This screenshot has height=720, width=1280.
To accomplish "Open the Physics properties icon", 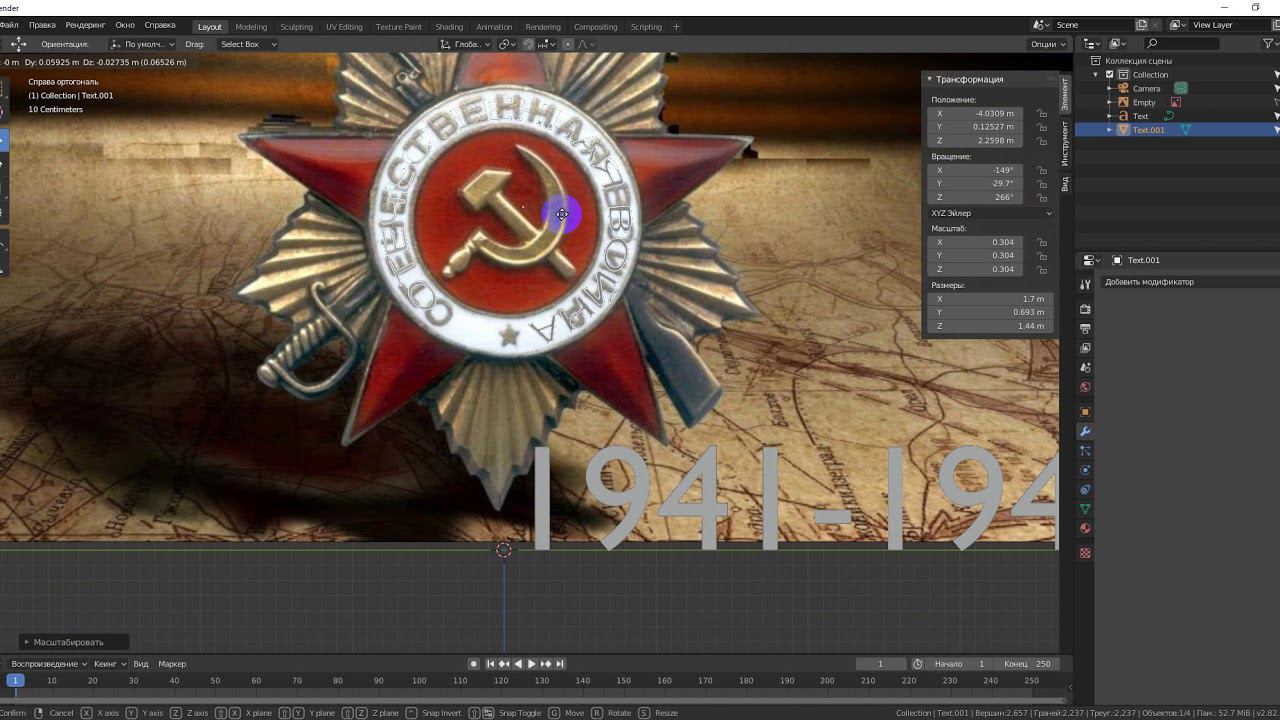I will point(1085,470).
